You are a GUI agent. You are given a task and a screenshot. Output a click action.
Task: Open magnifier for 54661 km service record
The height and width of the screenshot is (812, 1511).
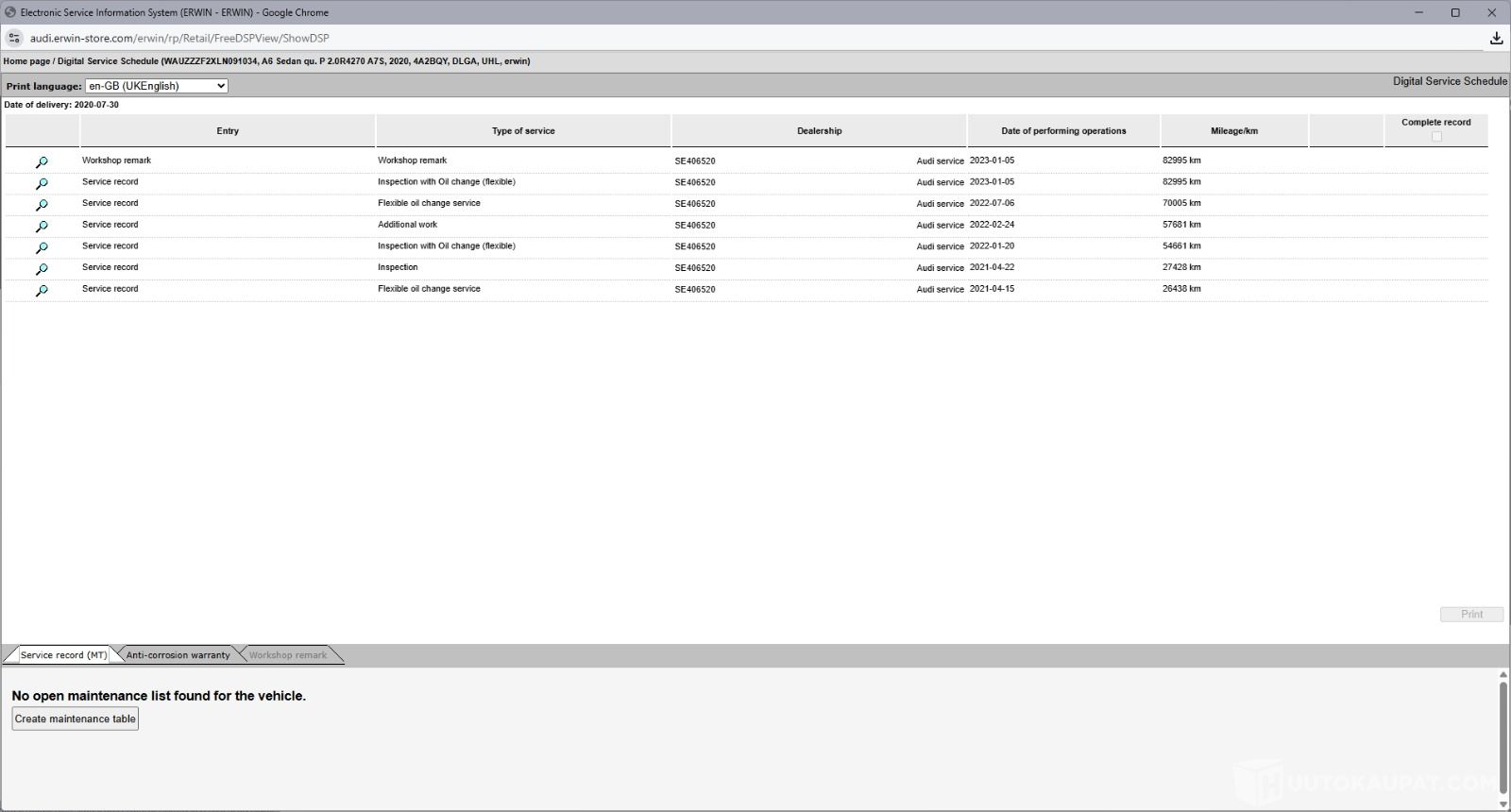click(42, 247)
